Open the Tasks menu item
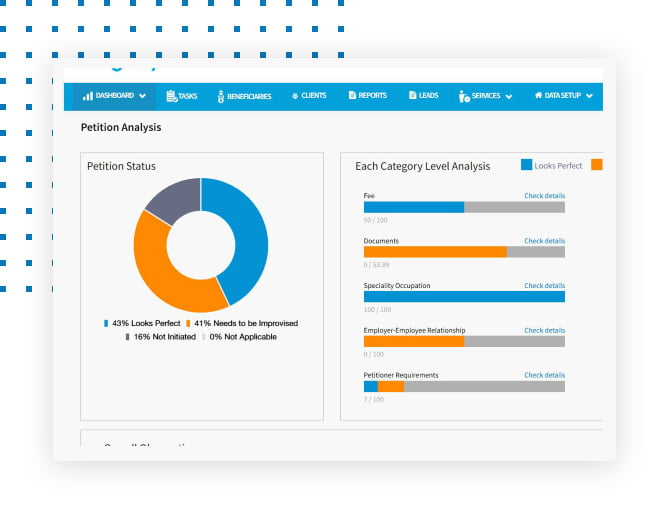660x508 pixels. 188,96
